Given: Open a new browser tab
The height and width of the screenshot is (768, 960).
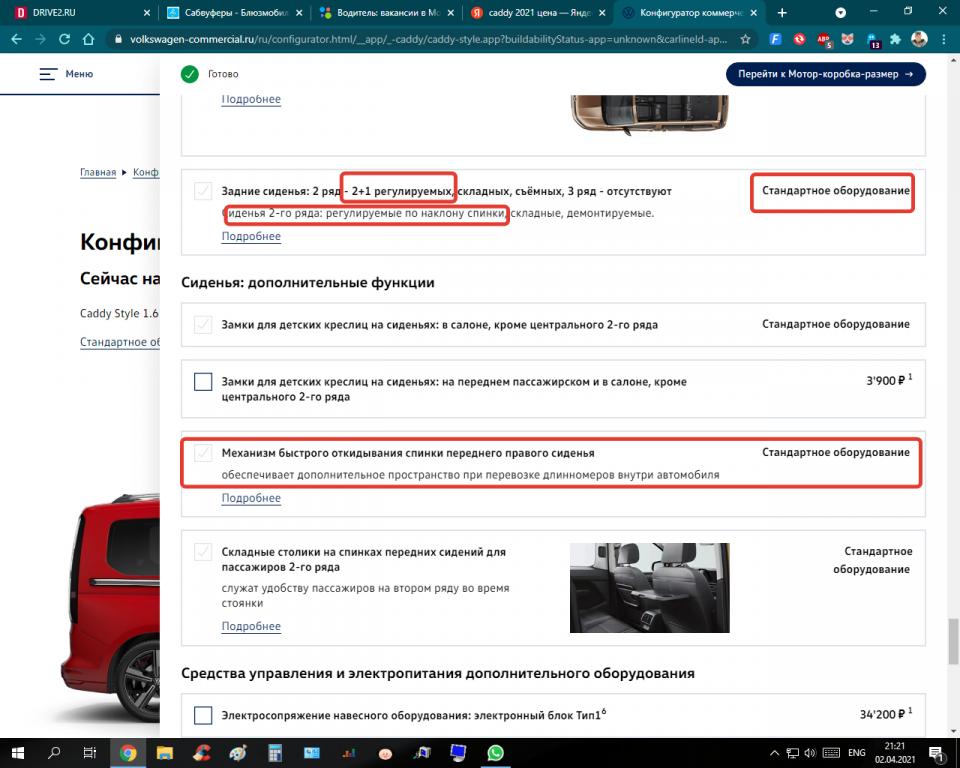Looking at the screenshot, I should pyautogui.click(x=782, y=13).
